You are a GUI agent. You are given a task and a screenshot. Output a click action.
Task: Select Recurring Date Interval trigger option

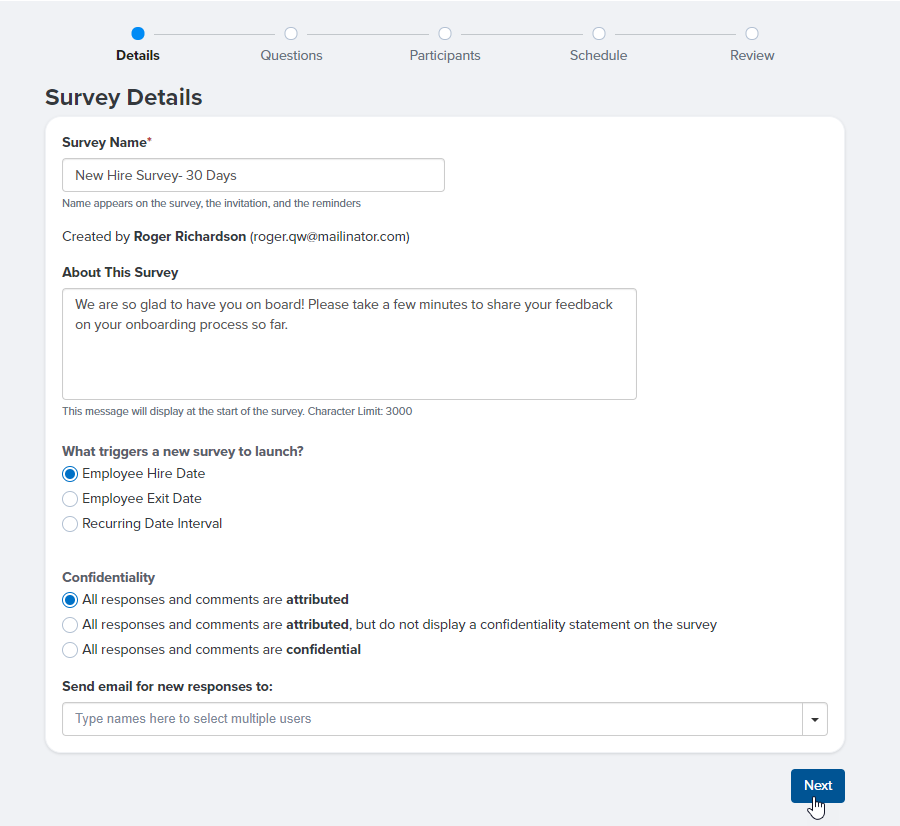pos(69,523)
